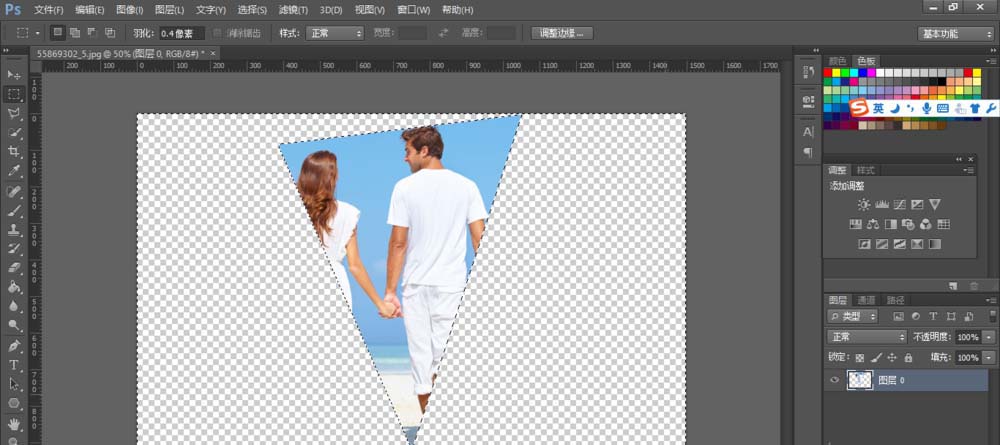Click the lock-all padlock icon in Layers
The width and height of the screenshot is (1000, 445).
click(x=908, y=357)
